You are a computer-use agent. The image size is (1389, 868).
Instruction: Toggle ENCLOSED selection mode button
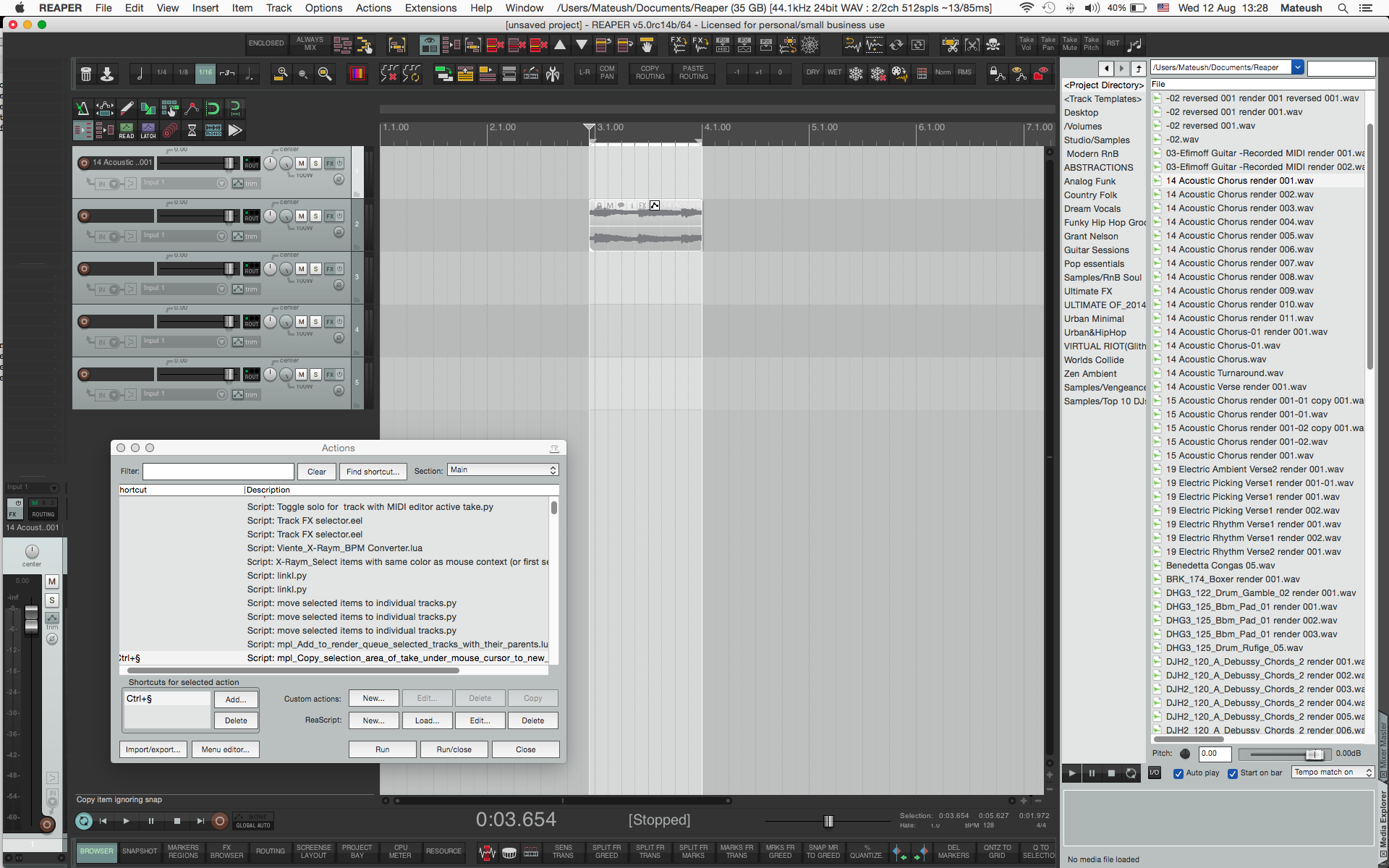point(266,44)
